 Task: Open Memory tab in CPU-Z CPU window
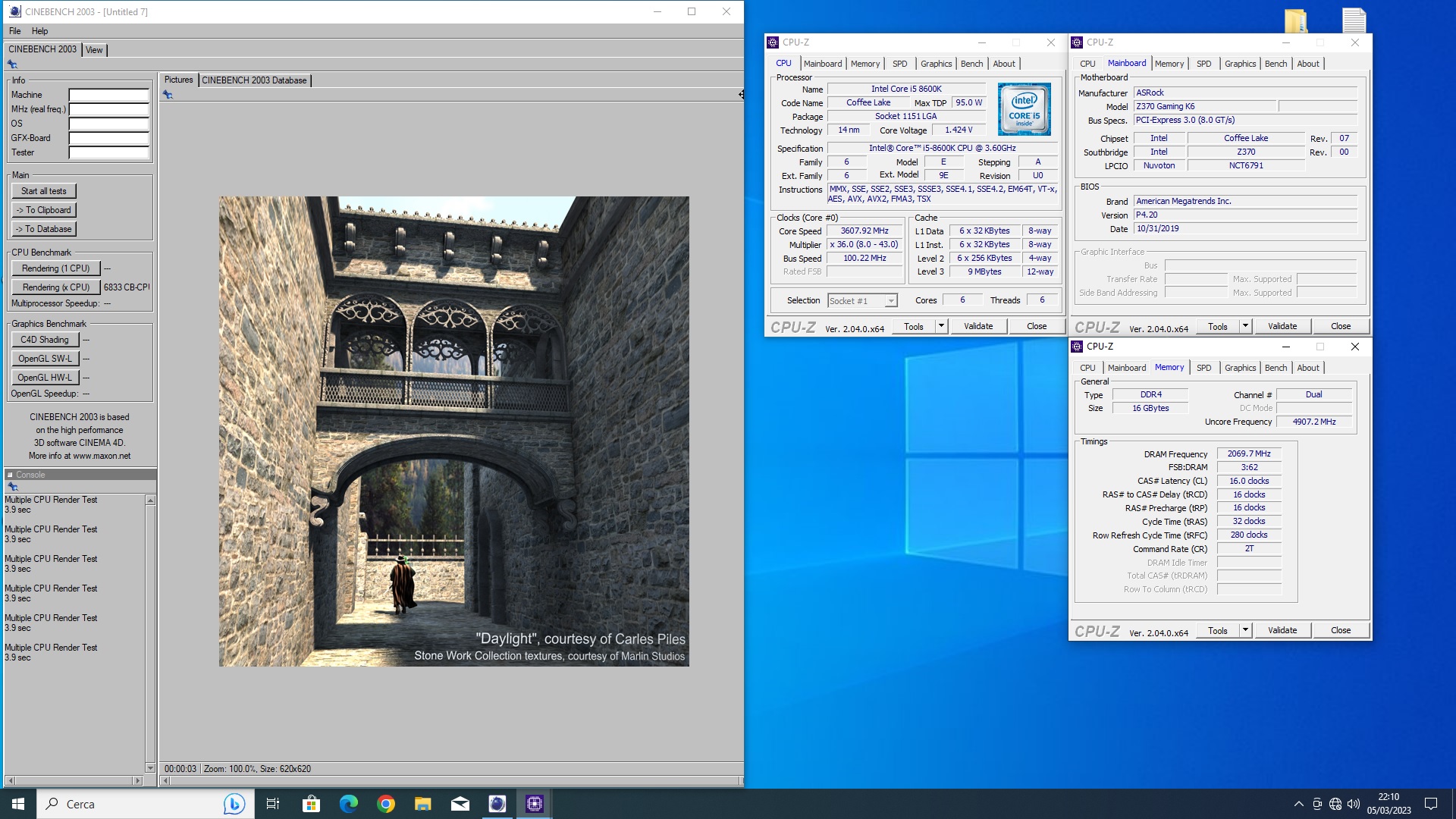pyautogui.click(x=865, y=64)
